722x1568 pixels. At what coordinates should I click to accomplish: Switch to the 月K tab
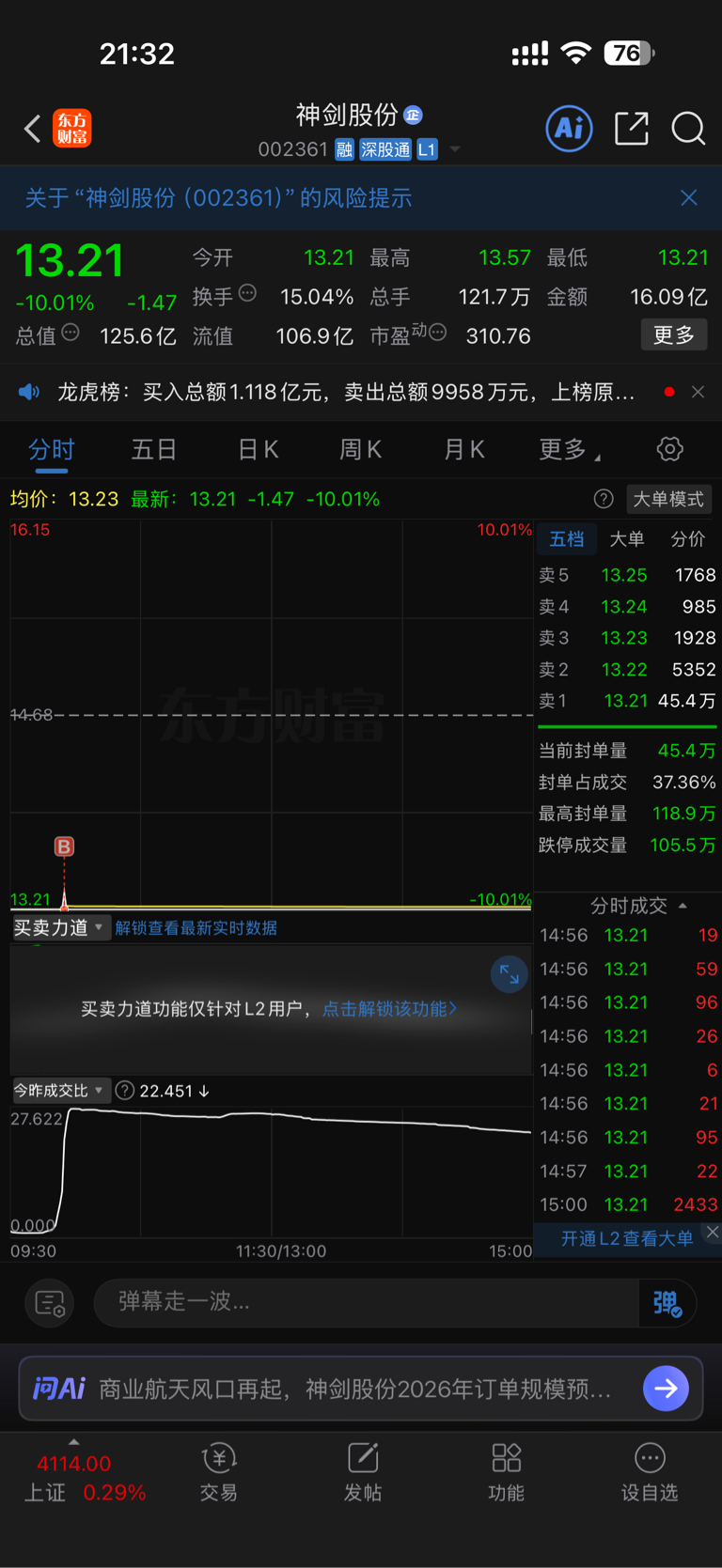point(463,450)
